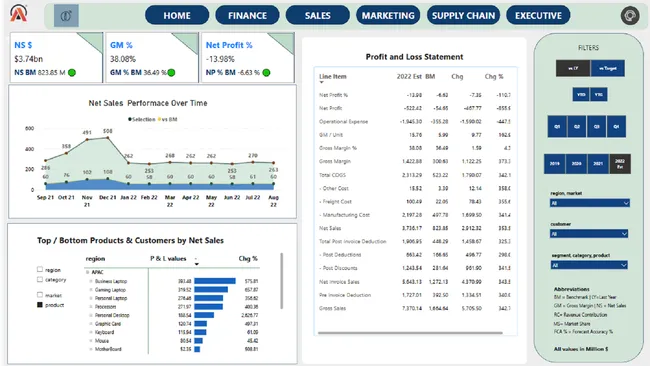Click the Motherboard product row

pyautogui.click(x=173, y=349)
